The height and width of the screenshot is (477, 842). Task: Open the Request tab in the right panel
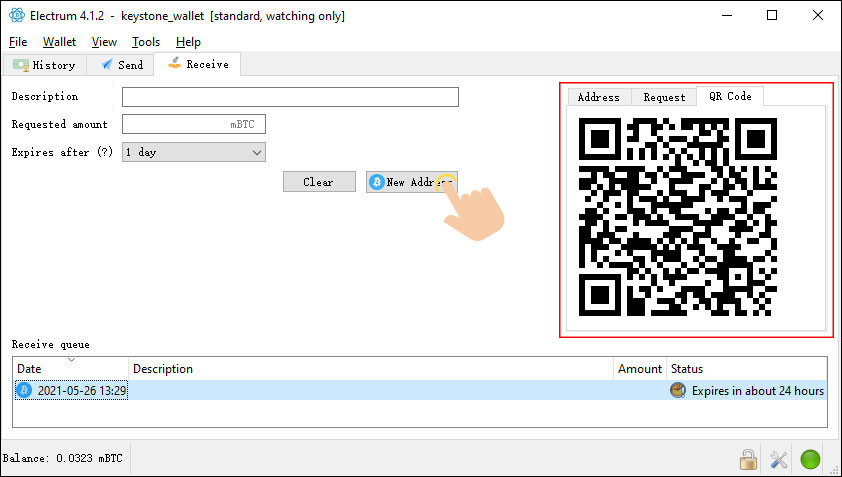[664, 97]
